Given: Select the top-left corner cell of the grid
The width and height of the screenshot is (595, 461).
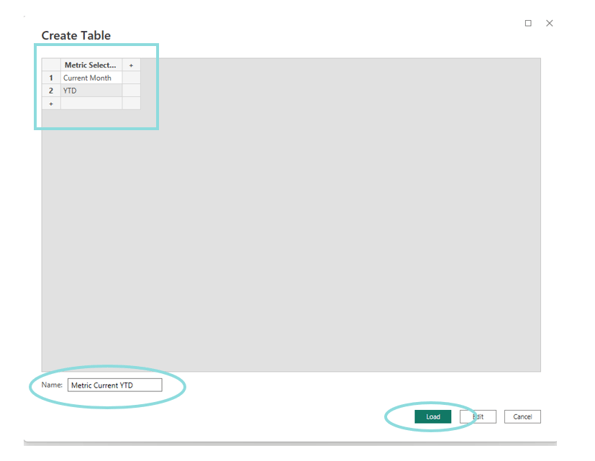Looking at the screenshot, I should [51, 65].
